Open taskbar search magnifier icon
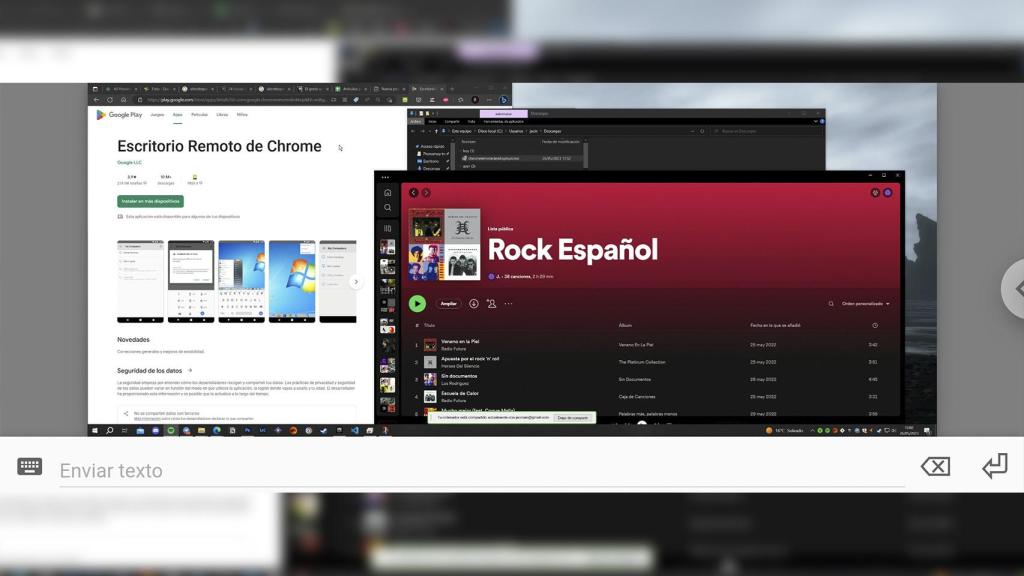The height and width of the screenshot is (576, 1024). coord(110,430)
